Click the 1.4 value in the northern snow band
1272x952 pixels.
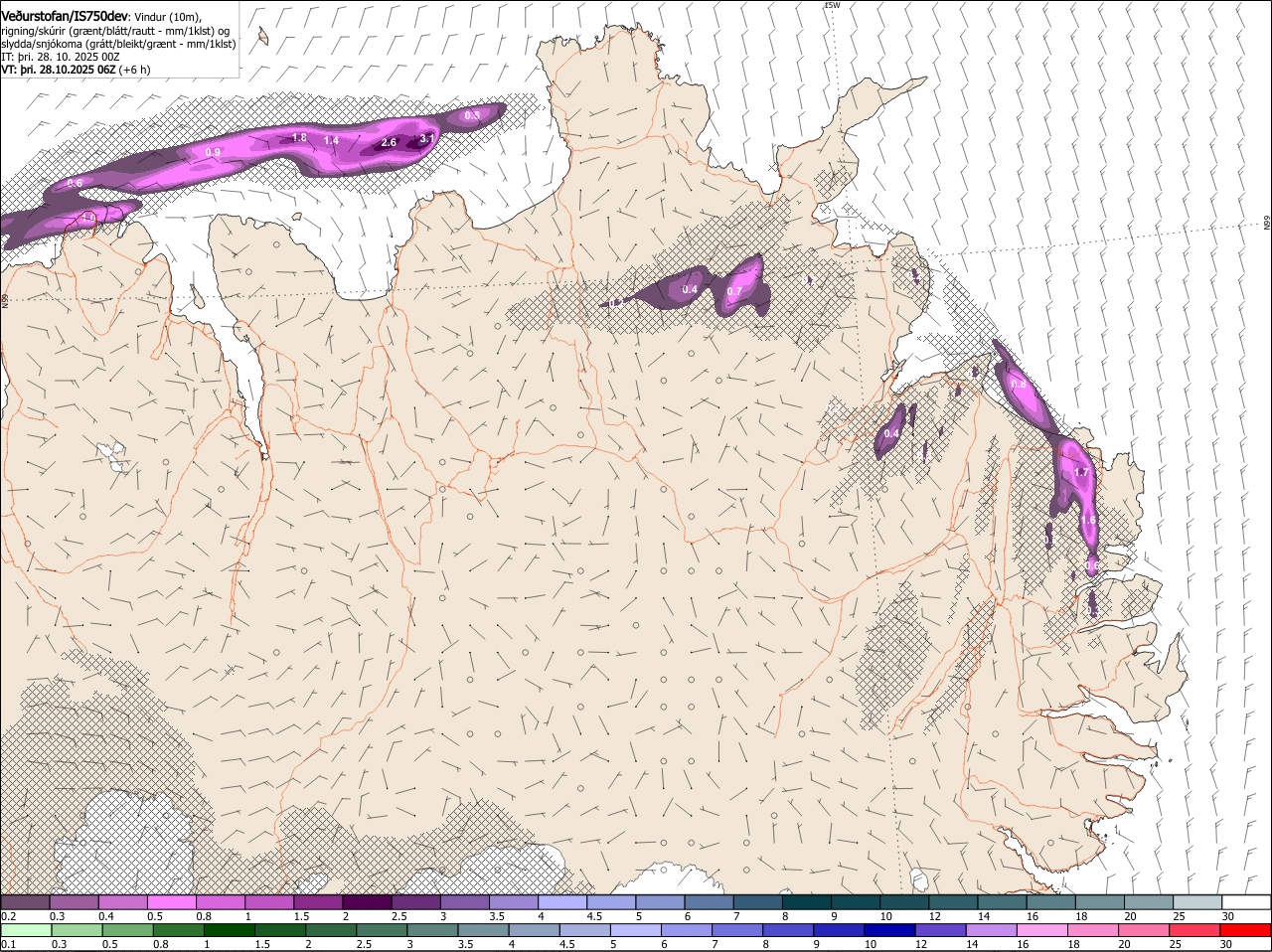(331, 141)
